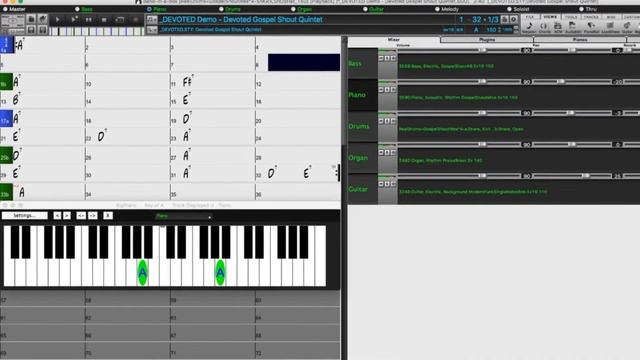The width and height of the screenshot is (640, 360).
Task: Select the Melody track radio button
Action: click(x=437, y=9)
